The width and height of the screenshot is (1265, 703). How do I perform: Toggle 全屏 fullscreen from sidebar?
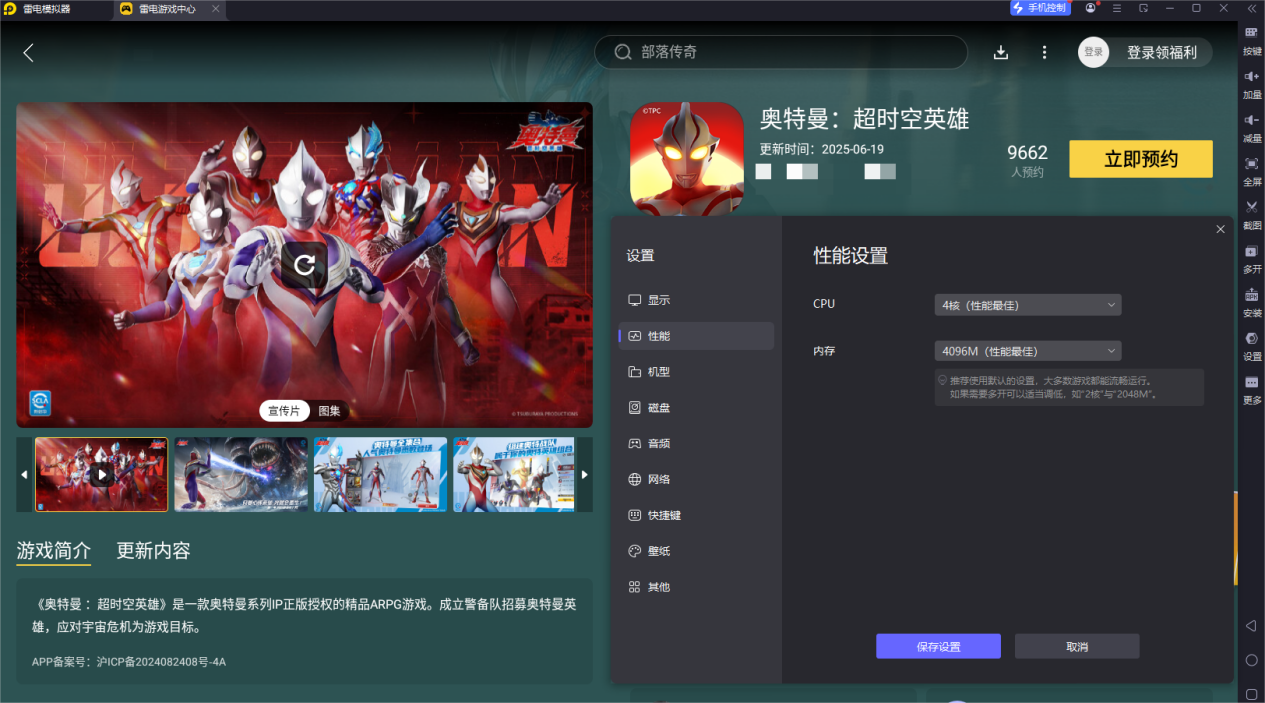pos(1251,171)
